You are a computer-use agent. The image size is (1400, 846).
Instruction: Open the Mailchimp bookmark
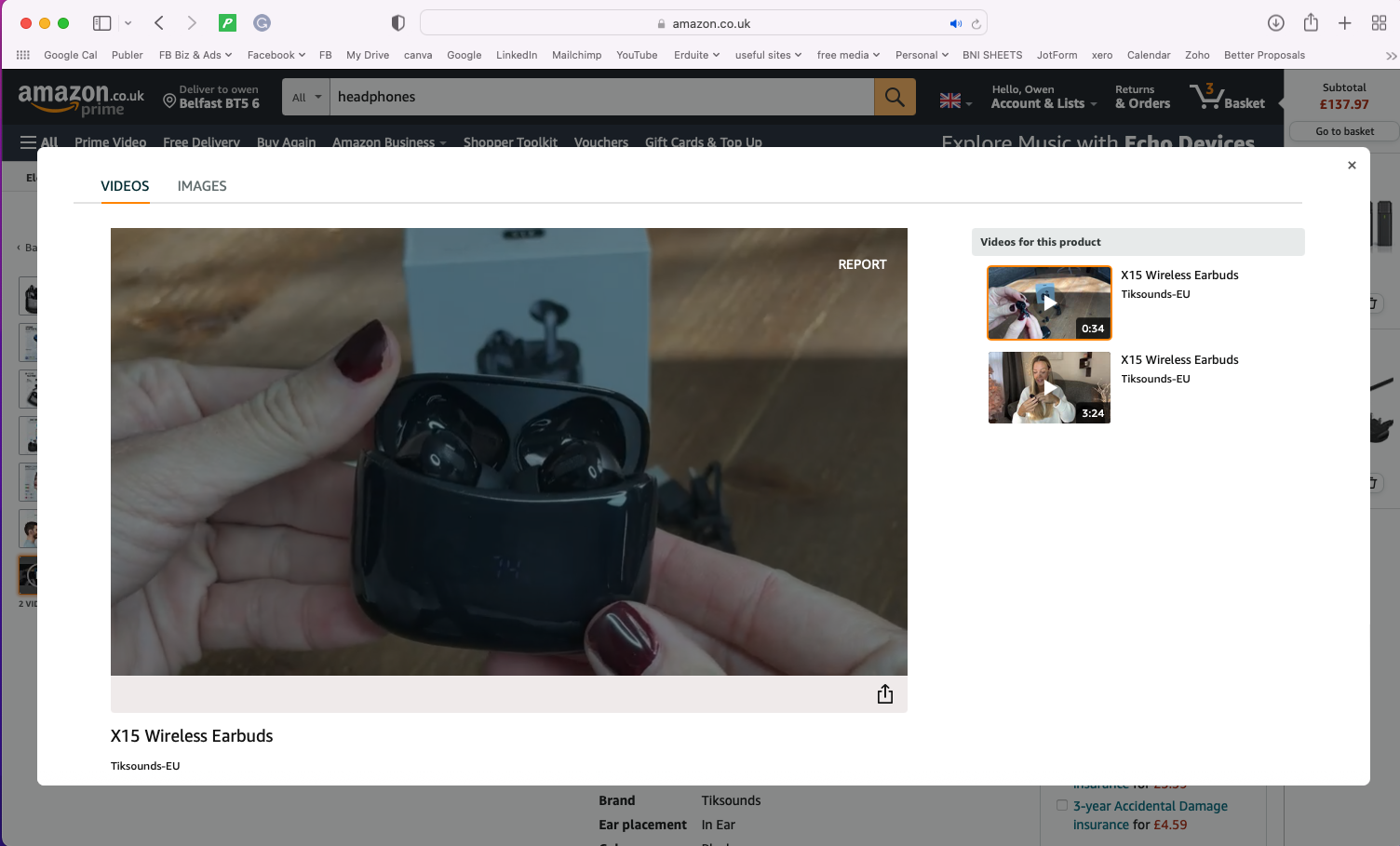(577, 55)
